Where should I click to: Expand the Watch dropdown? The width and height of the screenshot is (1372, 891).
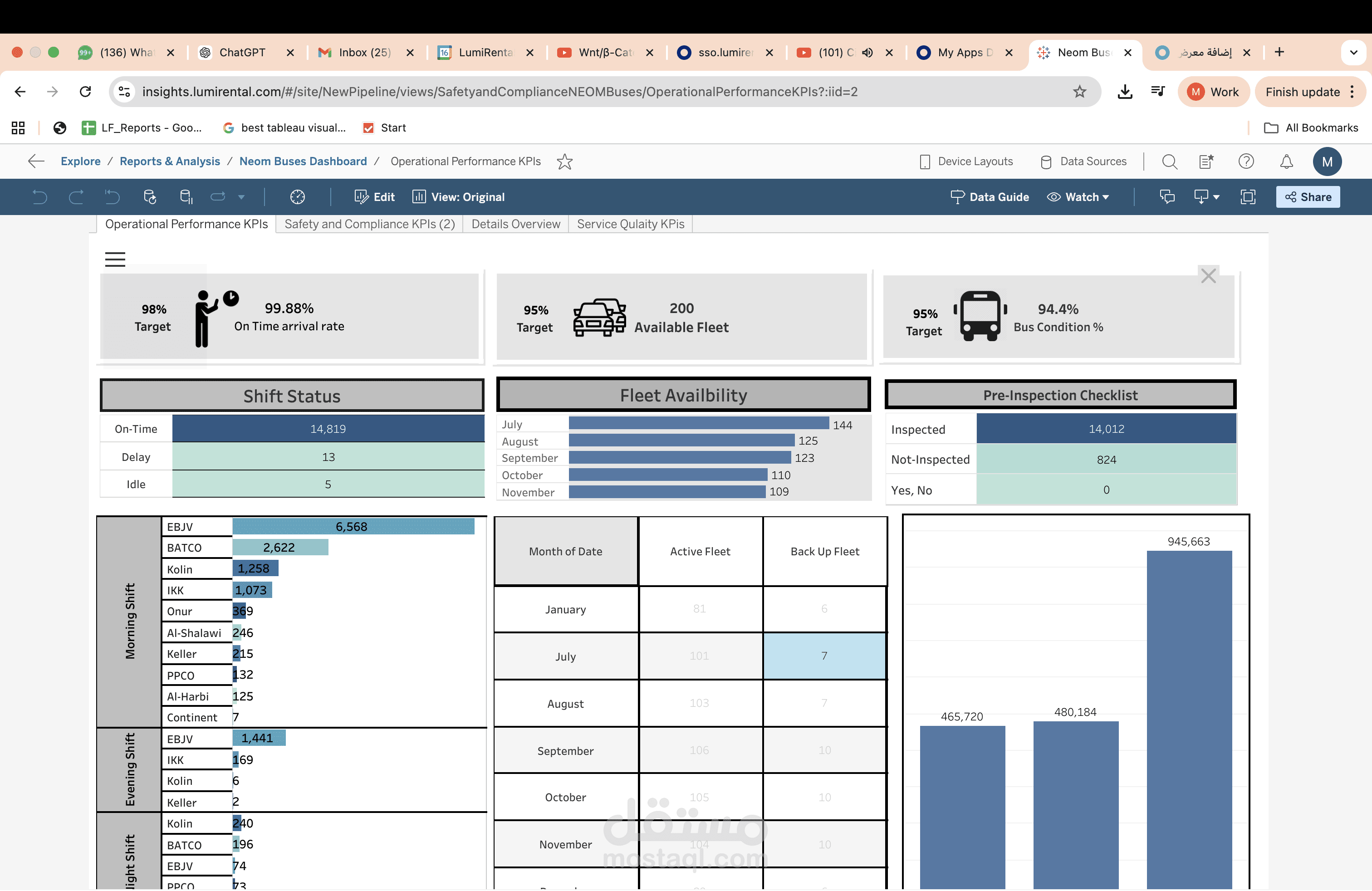(1078, 197)
